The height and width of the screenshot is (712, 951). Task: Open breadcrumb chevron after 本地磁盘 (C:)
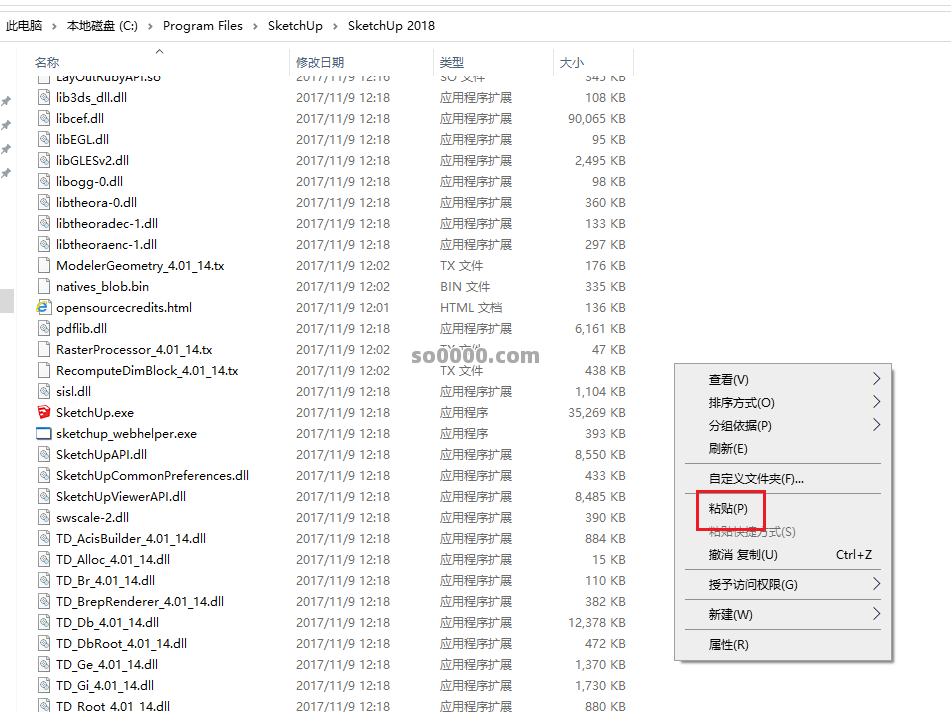150,26
